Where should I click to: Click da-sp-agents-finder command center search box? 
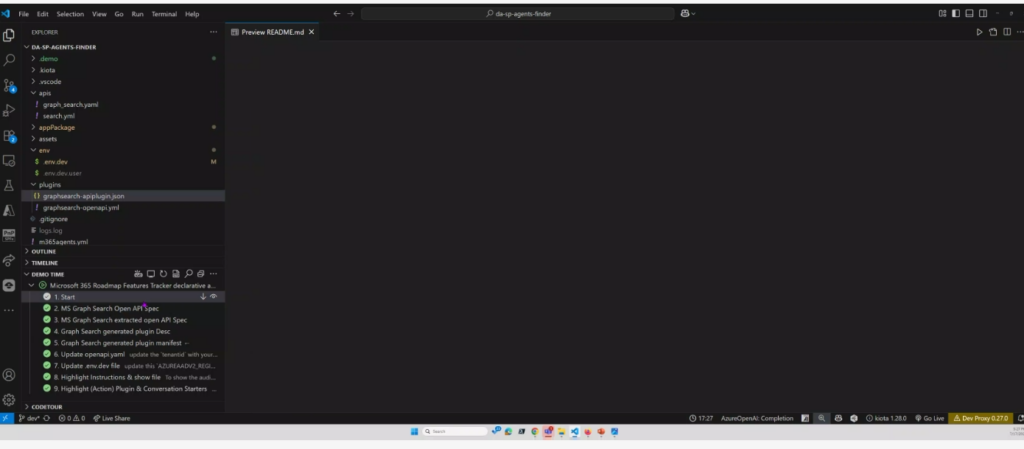pyautogui.click(x=518, y=14)
